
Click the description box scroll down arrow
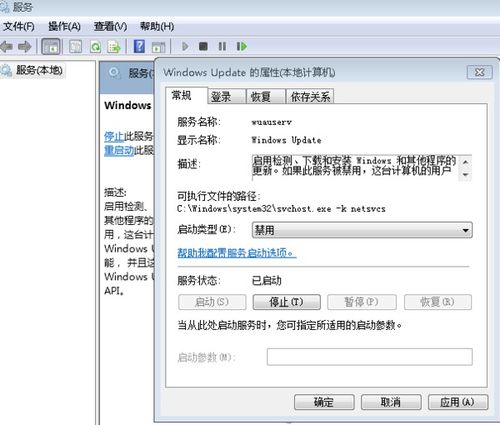[x=465, y=174]
